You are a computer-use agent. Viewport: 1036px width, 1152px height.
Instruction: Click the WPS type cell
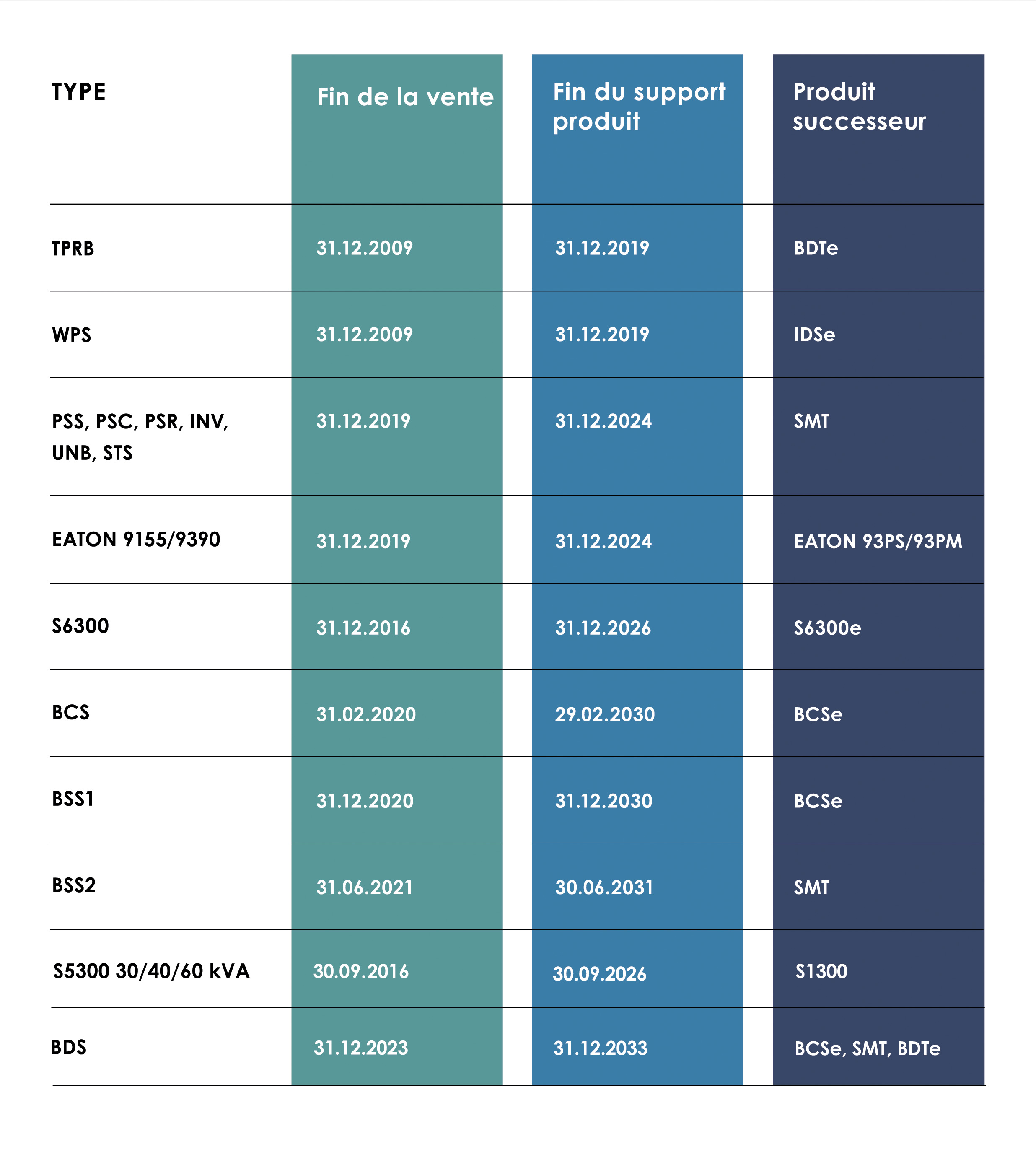72,335
